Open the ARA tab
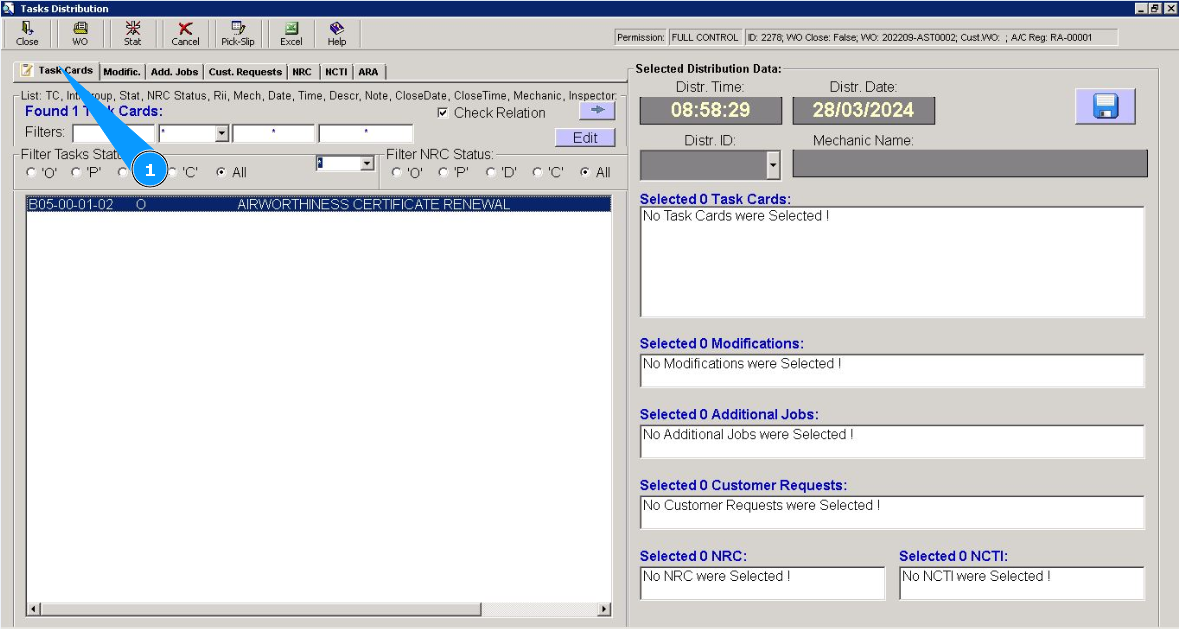1179x629 pixels. pyautogui.click(x=368, y=72)
